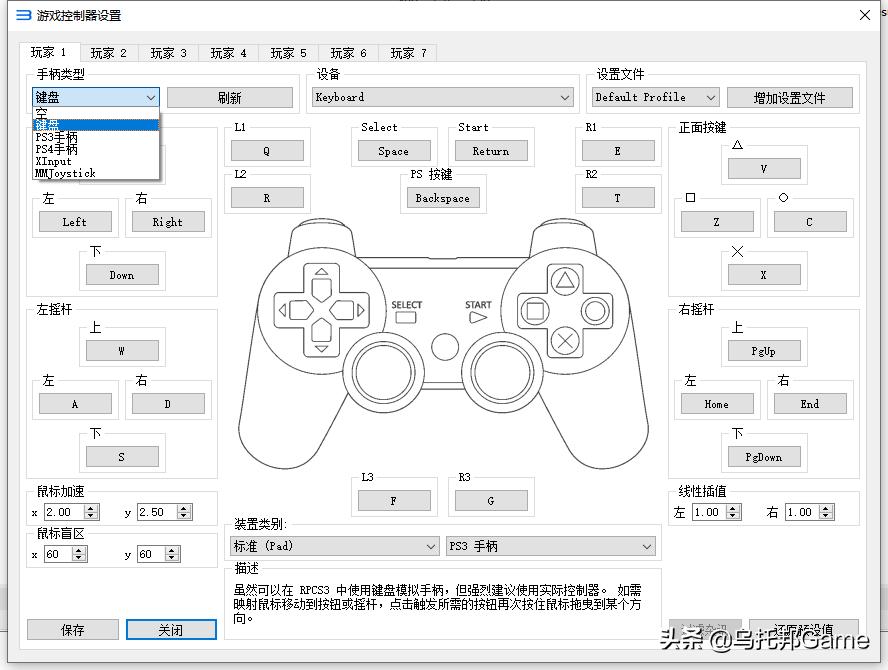888x670 pixels.
Task: Rebind the Select key mapped to Space
Action: (393, 151)
